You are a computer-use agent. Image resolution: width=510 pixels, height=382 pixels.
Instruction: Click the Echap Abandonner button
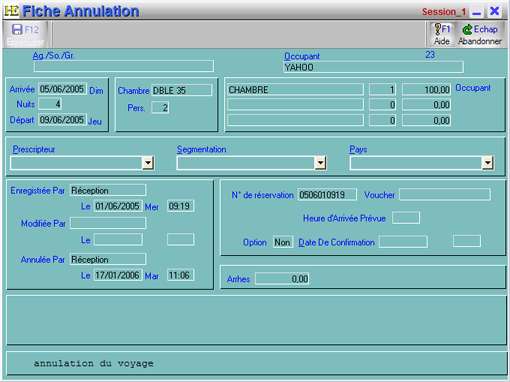pos(480,34)
